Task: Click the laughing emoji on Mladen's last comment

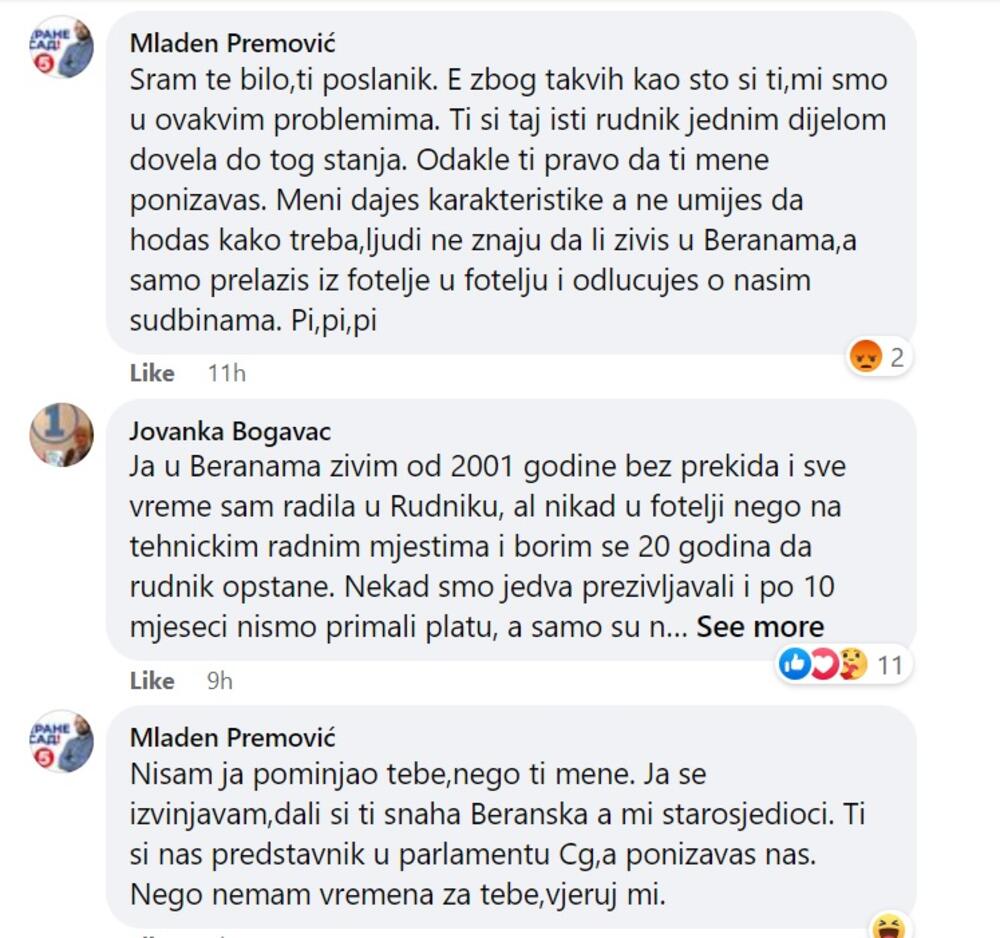Action: coord(886,926)
